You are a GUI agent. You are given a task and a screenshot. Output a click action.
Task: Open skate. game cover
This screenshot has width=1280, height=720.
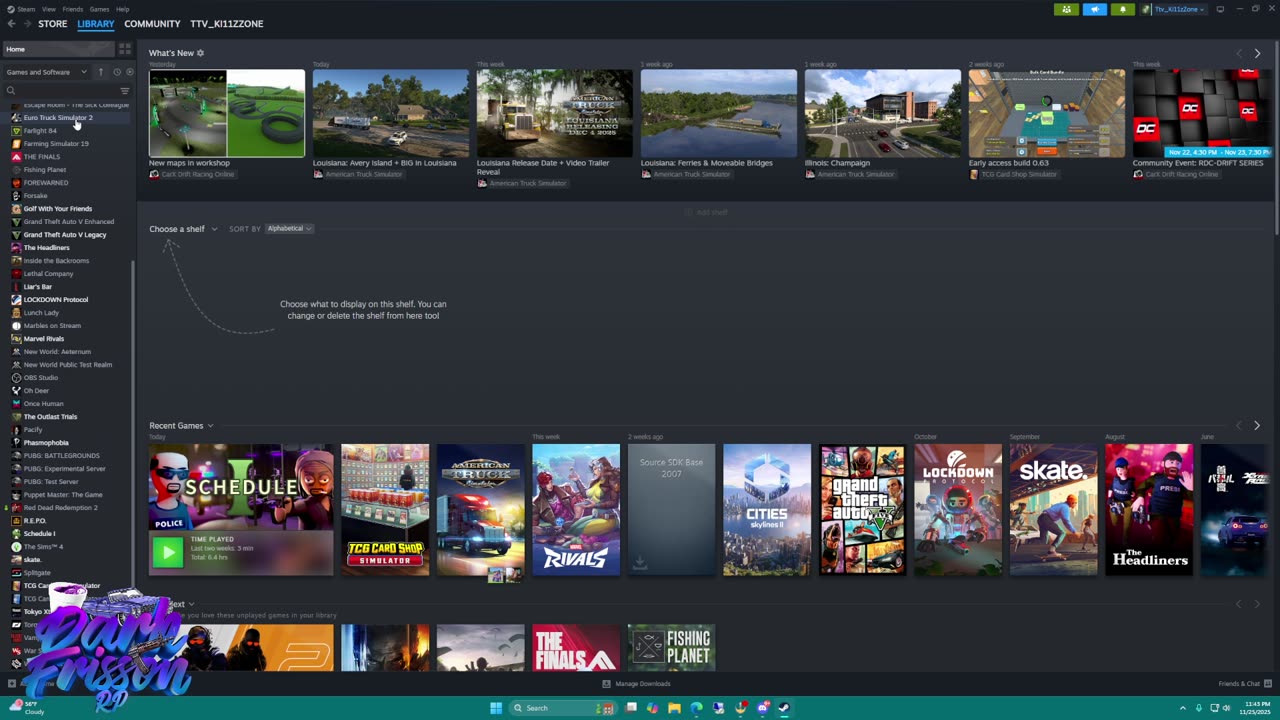pyautogui.click(x=1054, y=510)
